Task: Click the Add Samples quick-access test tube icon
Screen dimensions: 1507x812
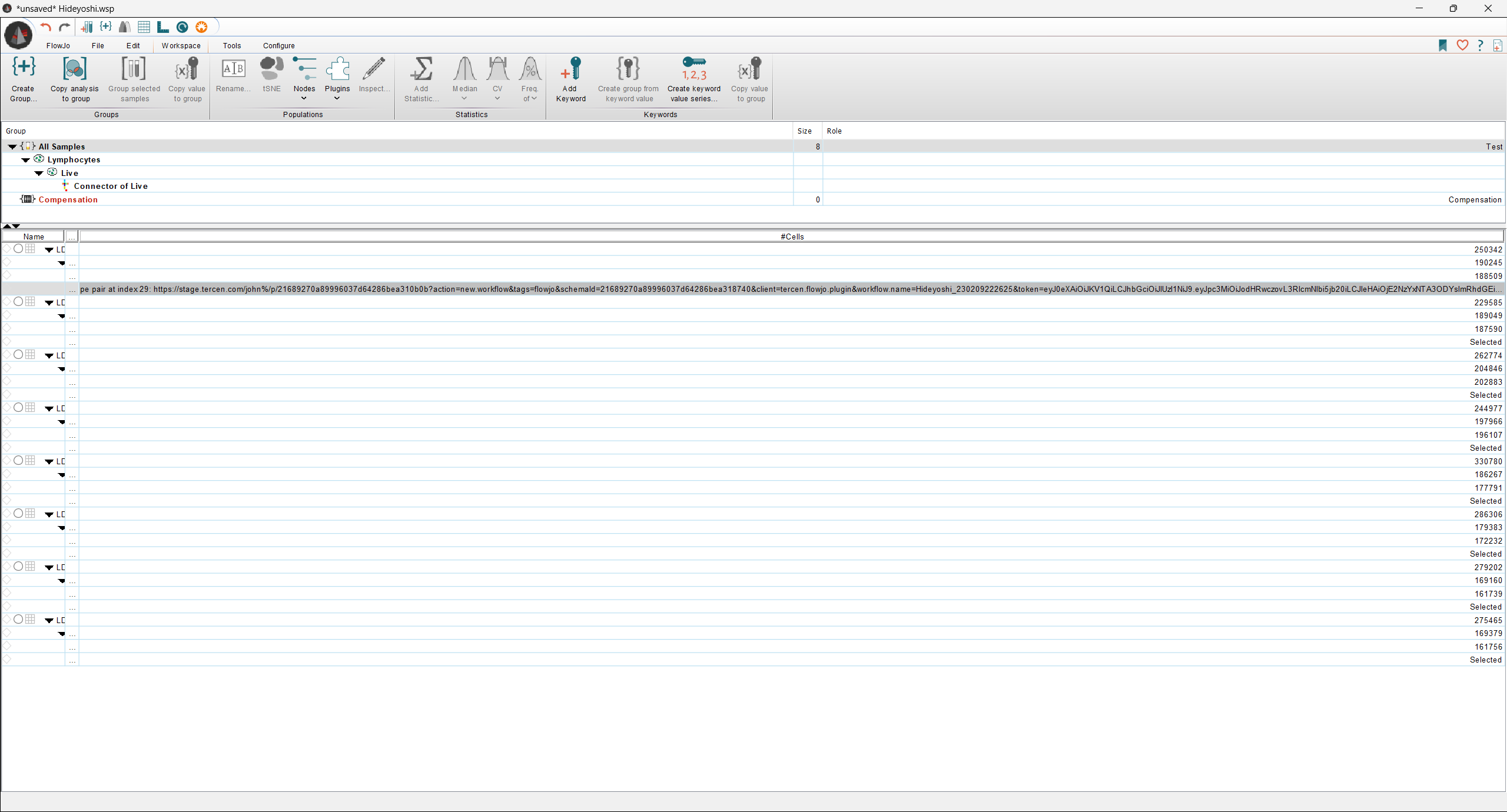Action: [x=87, y=27]
